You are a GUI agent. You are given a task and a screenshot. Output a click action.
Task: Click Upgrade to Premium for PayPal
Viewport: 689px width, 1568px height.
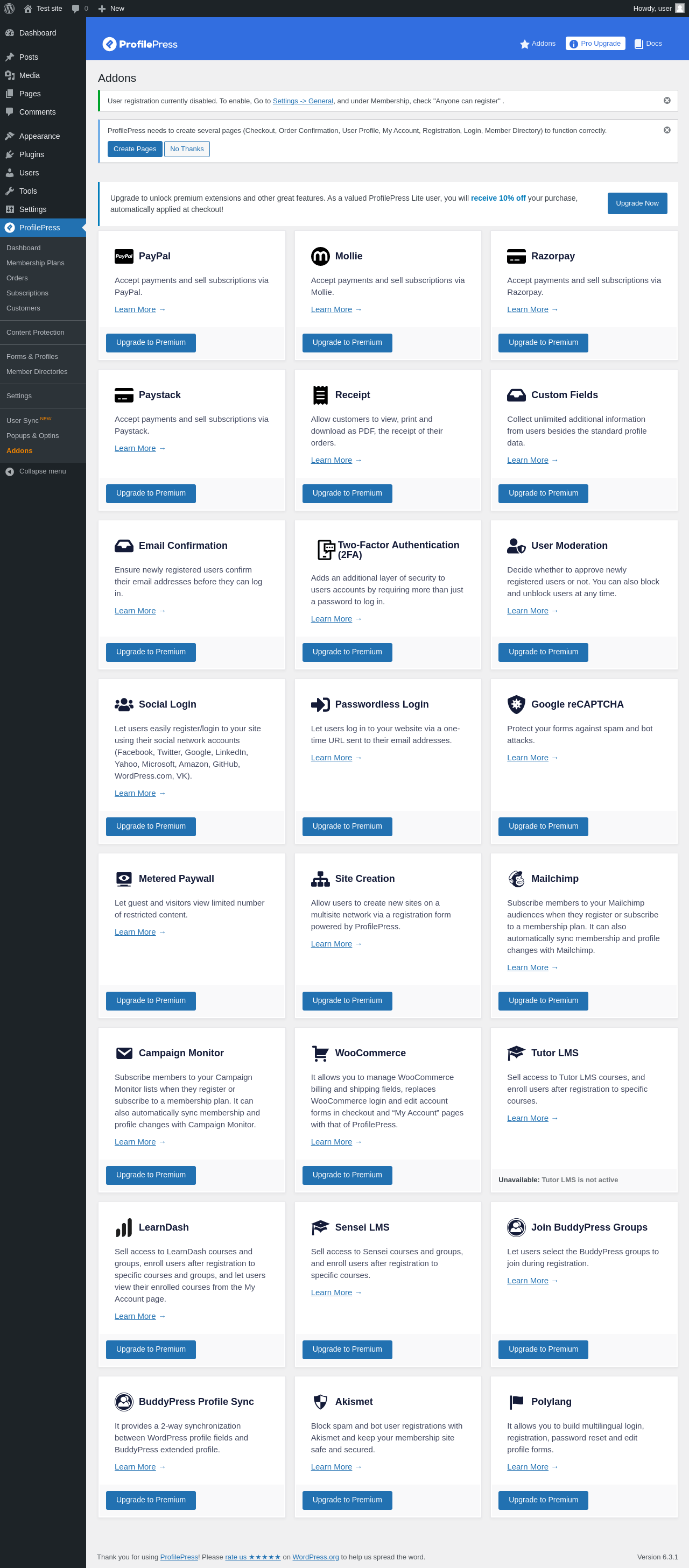[x=151, y=343]
